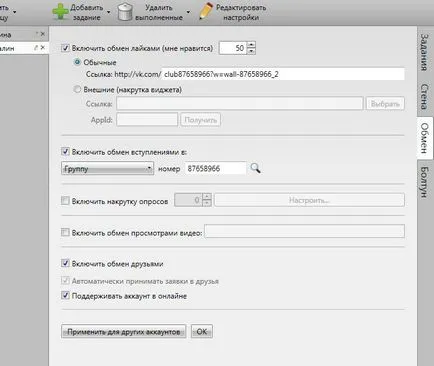Close the top left tab ending 'ена'
434x366 pixels.
(x=43, y=34)
